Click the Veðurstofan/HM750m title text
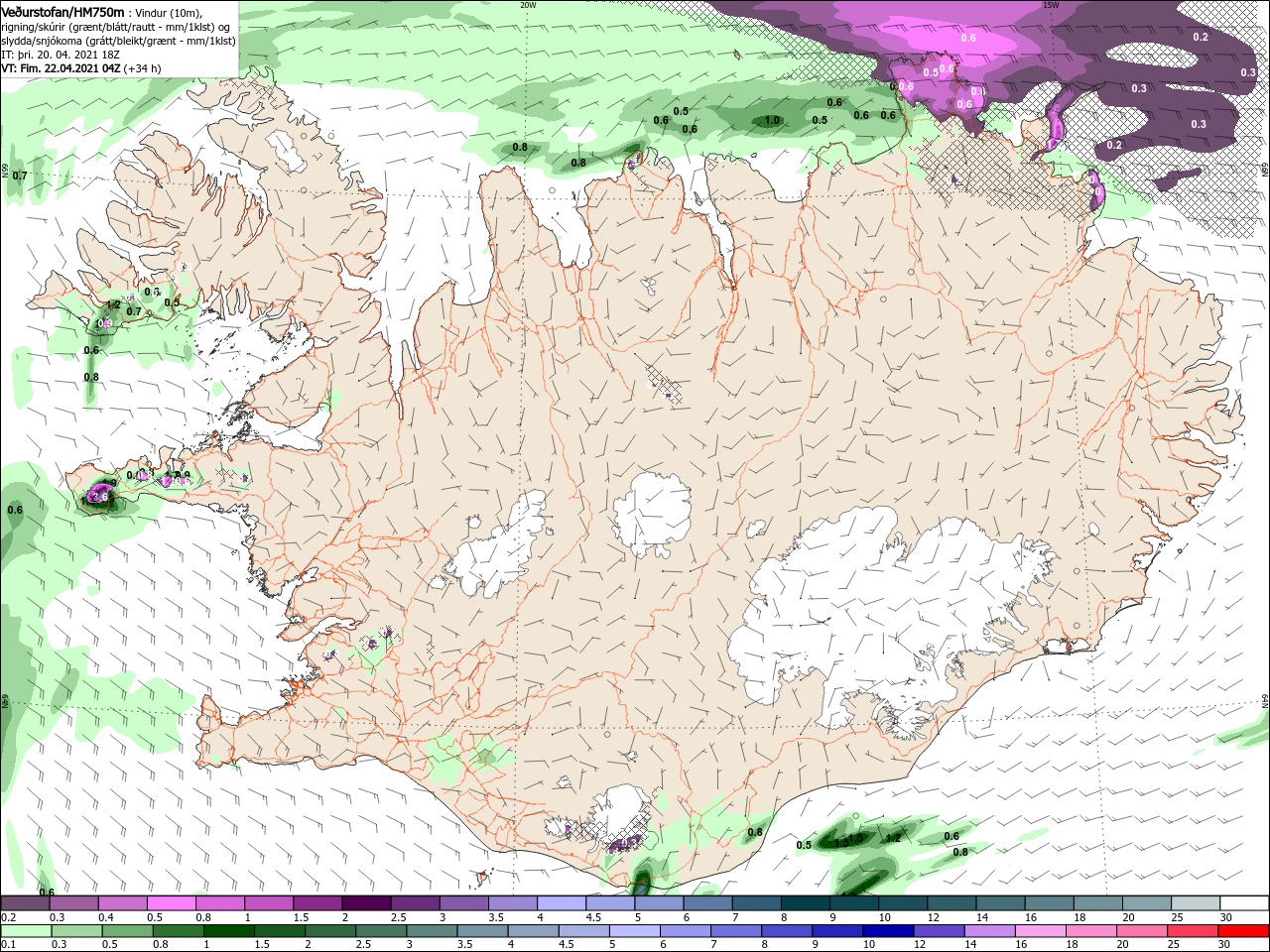 (63, 11)
